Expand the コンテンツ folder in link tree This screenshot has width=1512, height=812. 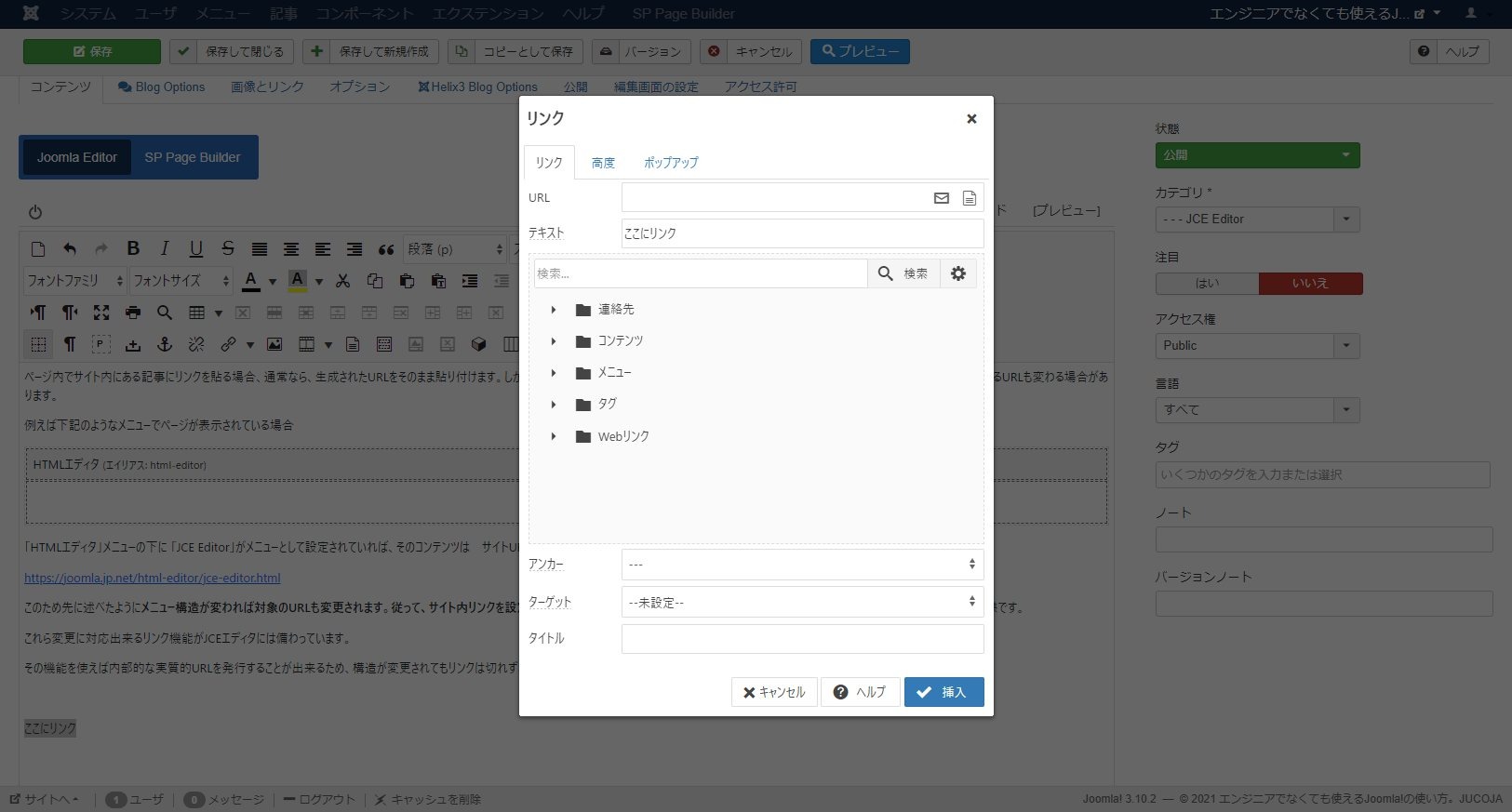pyautogui.click(x=554, y=341)
